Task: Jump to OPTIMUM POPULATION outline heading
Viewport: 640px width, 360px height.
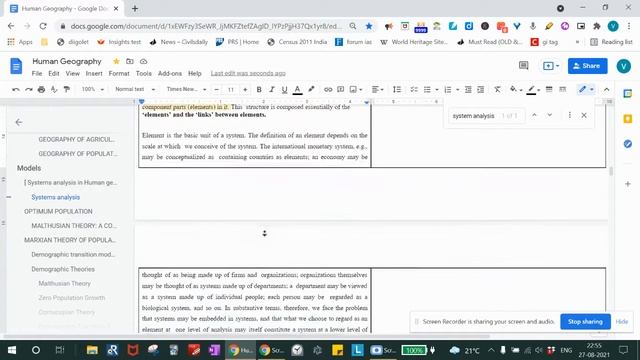Action: tap(58, 211)
